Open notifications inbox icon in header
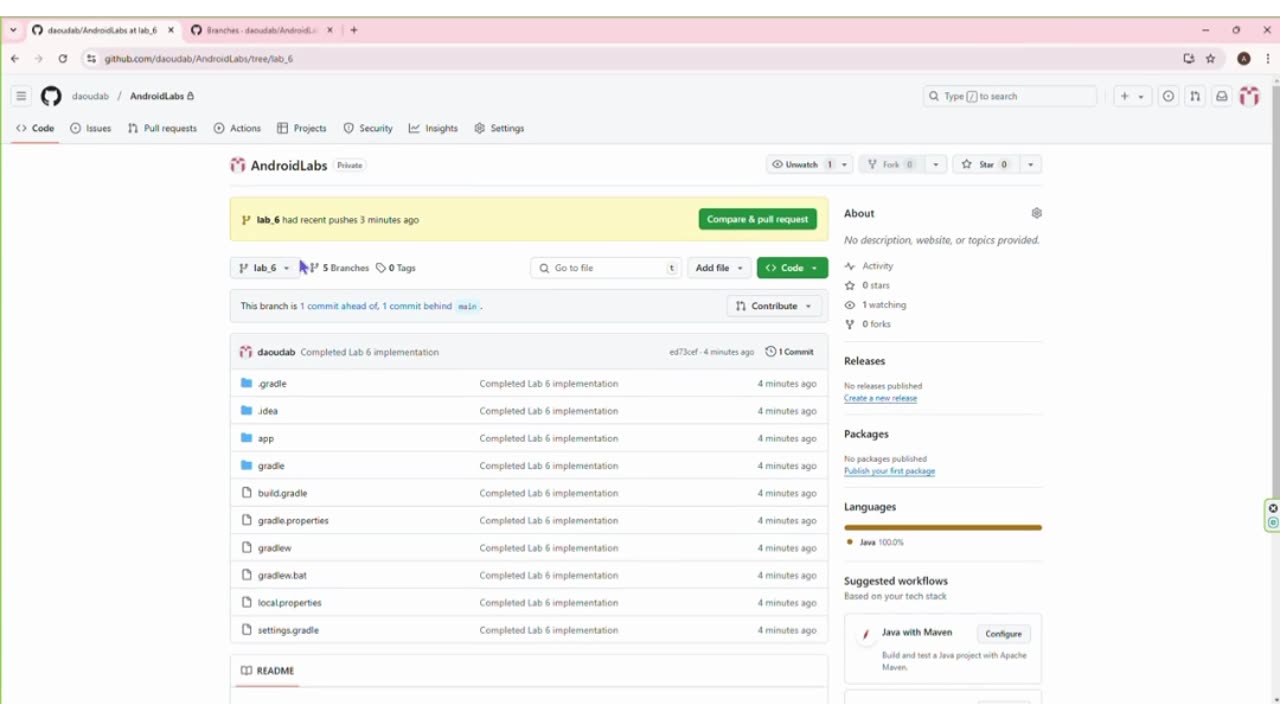Screen dimensions: 1280x720 click(x=1221, y=96)
